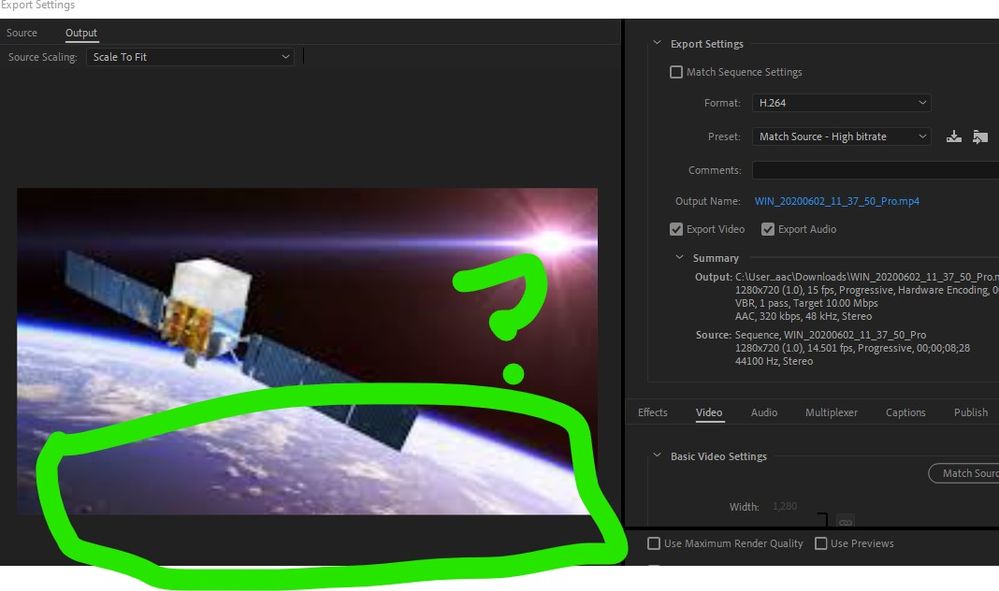Switch to the Effects tab

[x=652, y=412]
